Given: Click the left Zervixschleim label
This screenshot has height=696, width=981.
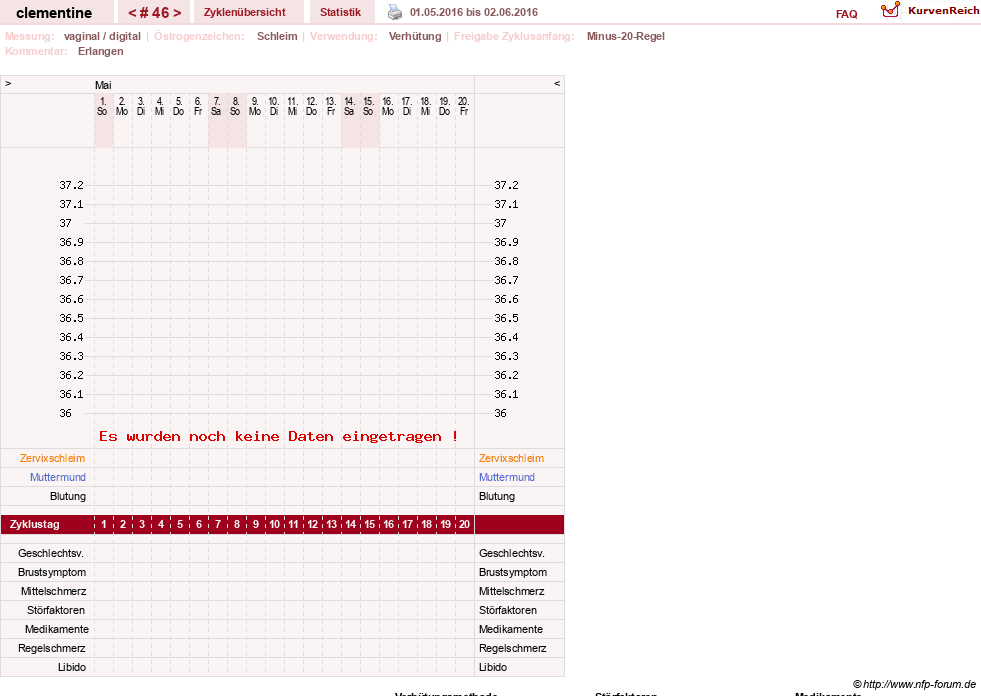Looking at the screenshot, I should coord(52,458).
